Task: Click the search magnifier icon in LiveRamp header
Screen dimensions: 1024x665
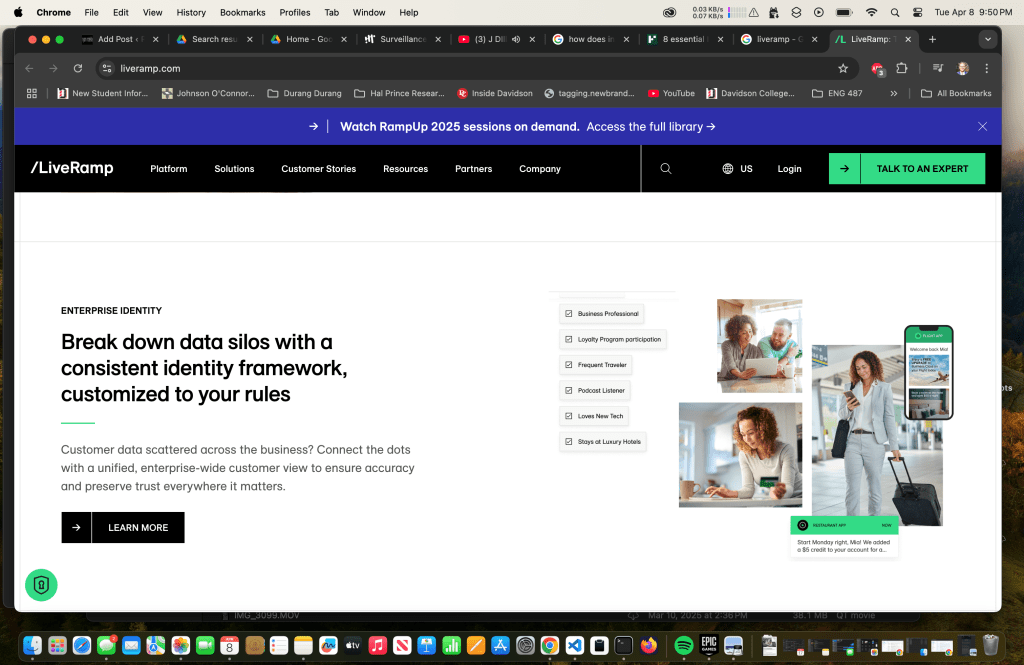Action: 666,169
